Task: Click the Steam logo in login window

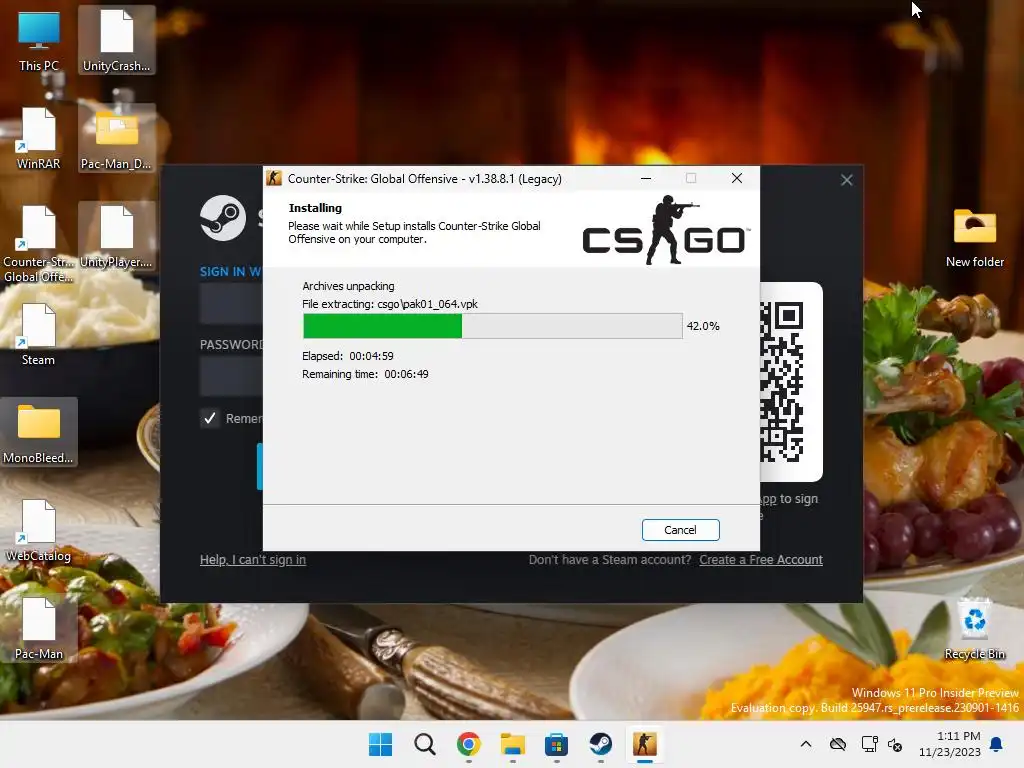Action: coord(223,217)
